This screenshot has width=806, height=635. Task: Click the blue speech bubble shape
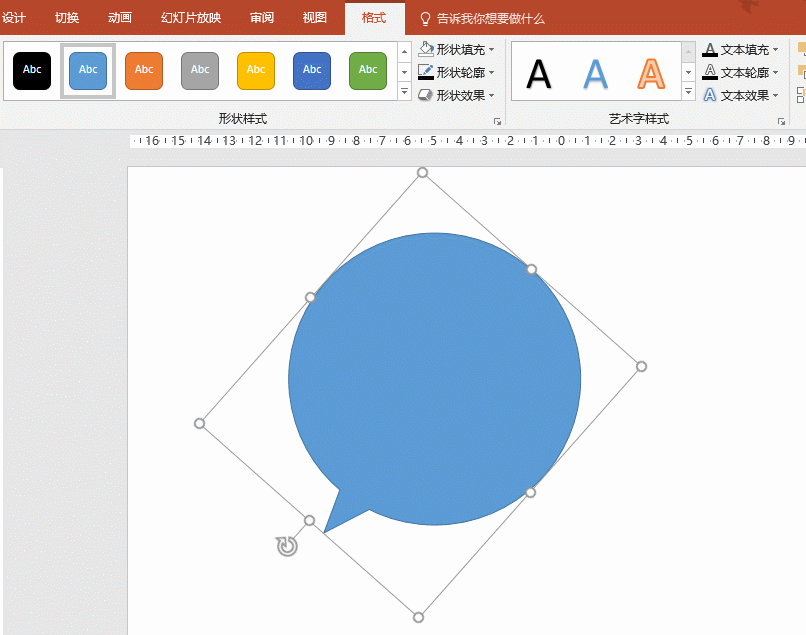tap(434, 379)
